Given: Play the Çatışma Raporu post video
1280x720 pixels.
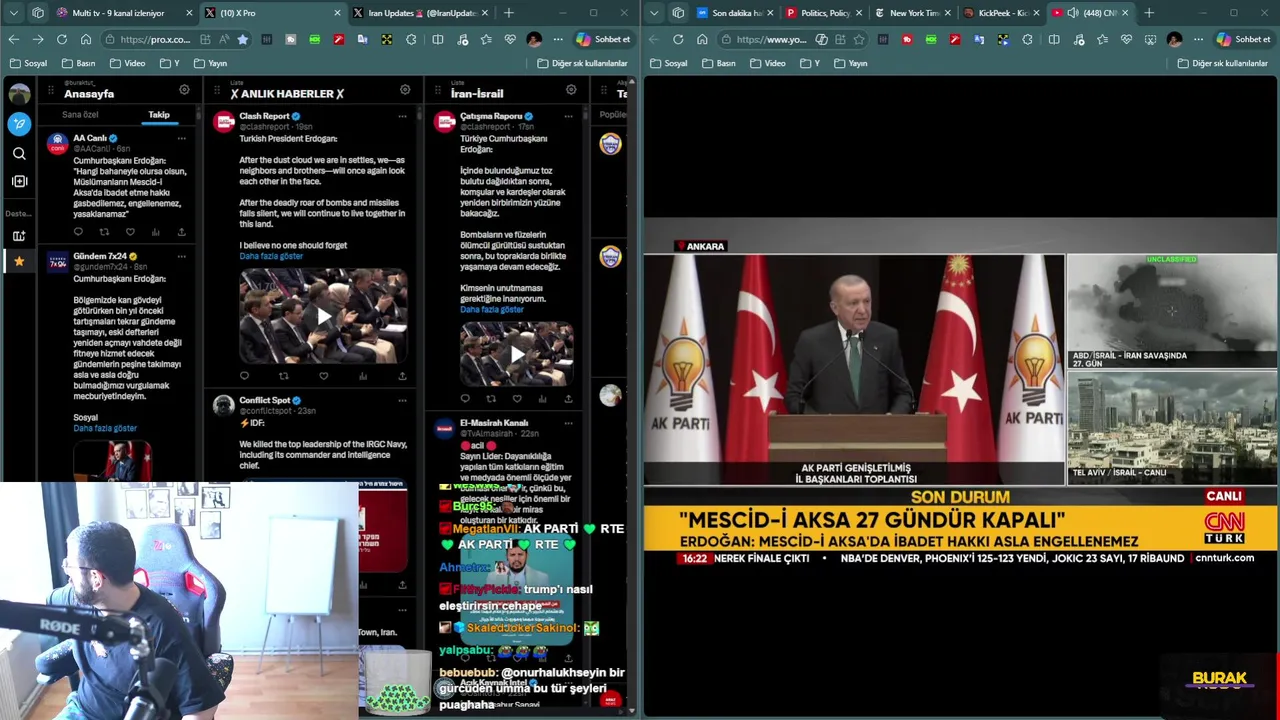Looking at the screenshot, I should coord(517,354).
